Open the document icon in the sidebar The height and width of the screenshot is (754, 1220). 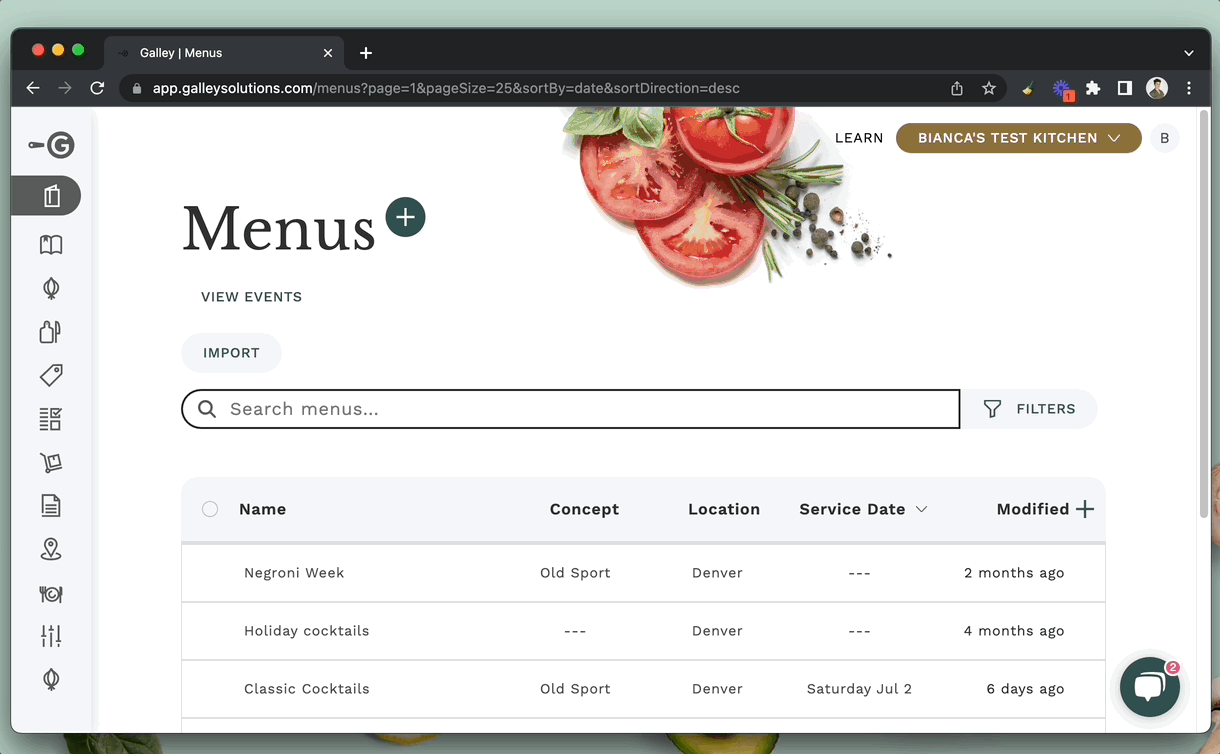(50, 505)
